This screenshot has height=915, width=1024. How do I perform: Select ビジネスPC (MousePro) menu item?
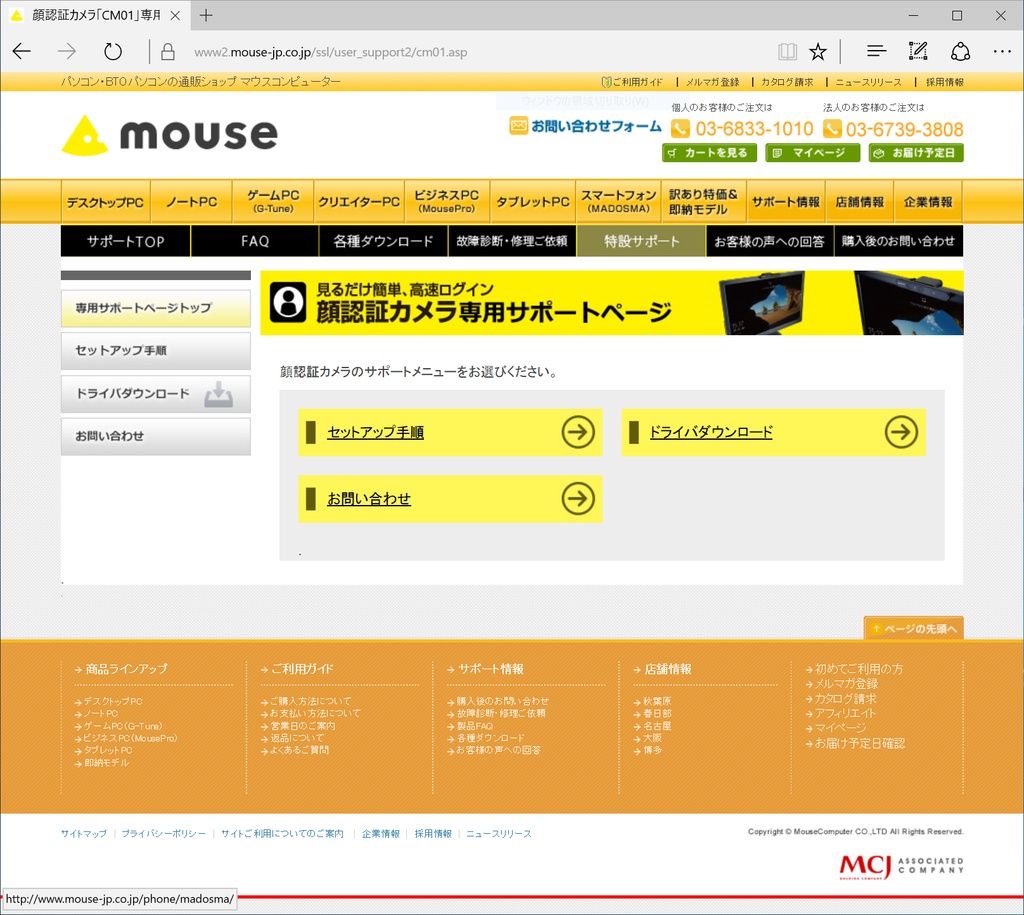coord(447,202)
